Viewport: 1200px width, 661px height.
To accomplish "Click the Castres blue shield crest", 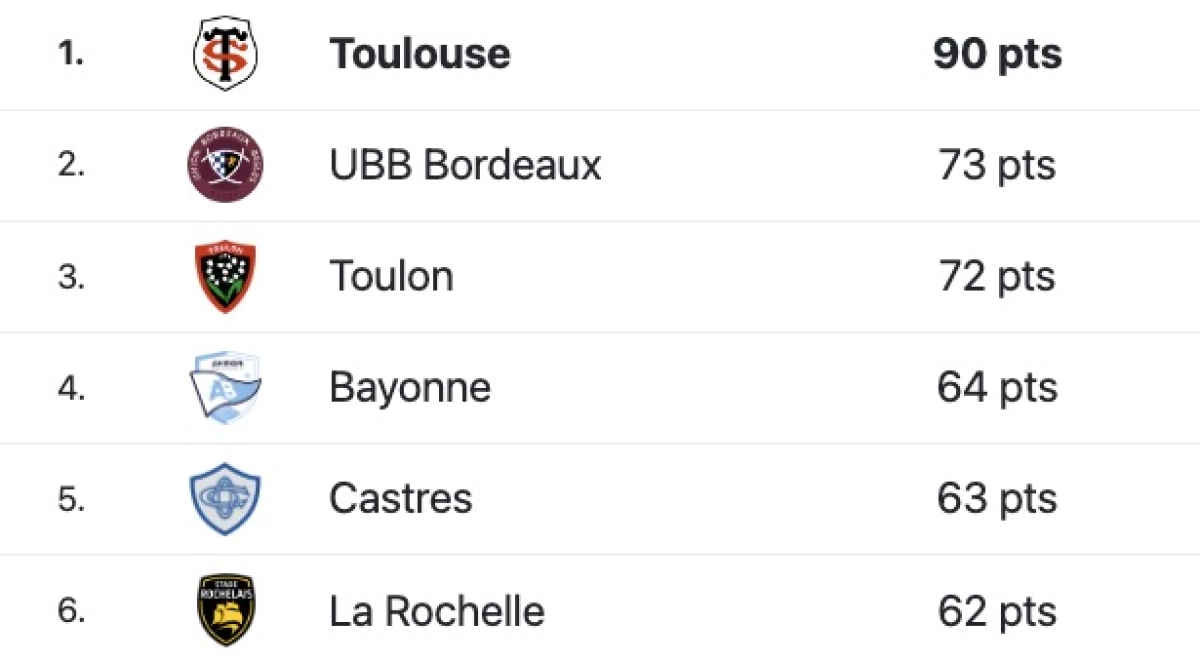I will click(225, 498).
